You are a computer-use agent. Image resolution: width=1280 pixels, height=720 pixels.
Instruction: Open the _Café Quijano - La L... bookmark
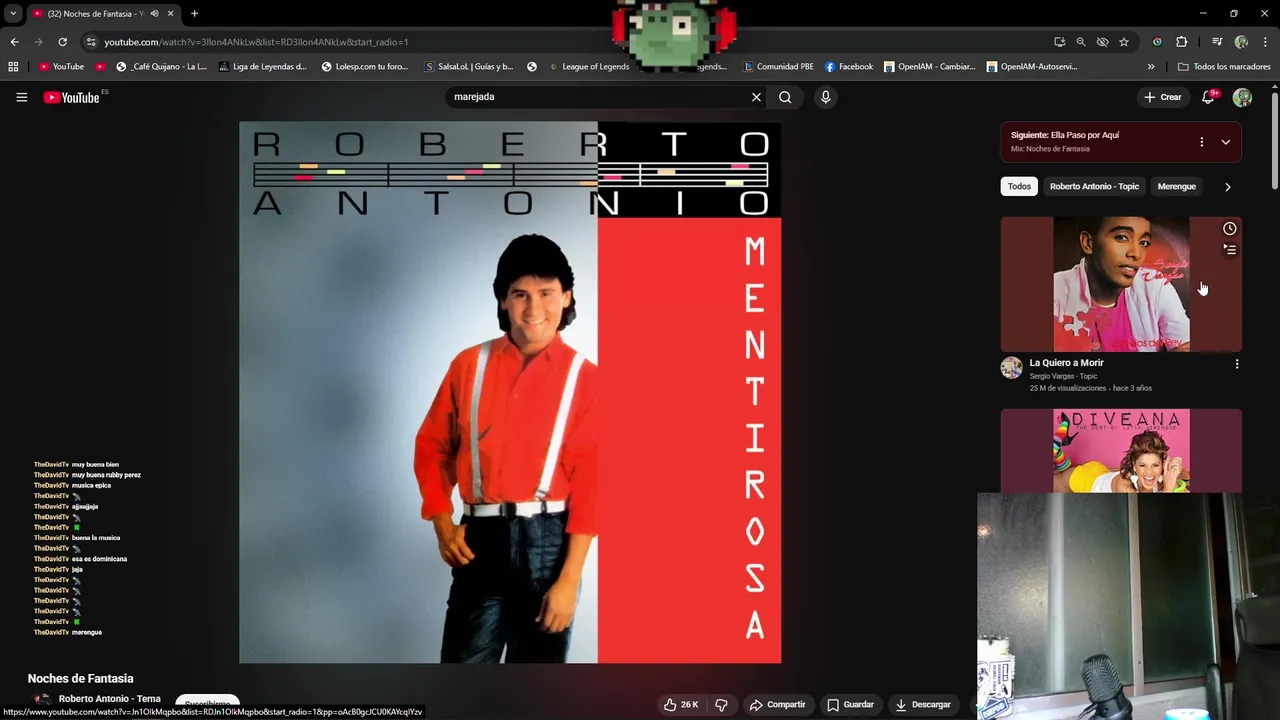click(x=161, y=67)
